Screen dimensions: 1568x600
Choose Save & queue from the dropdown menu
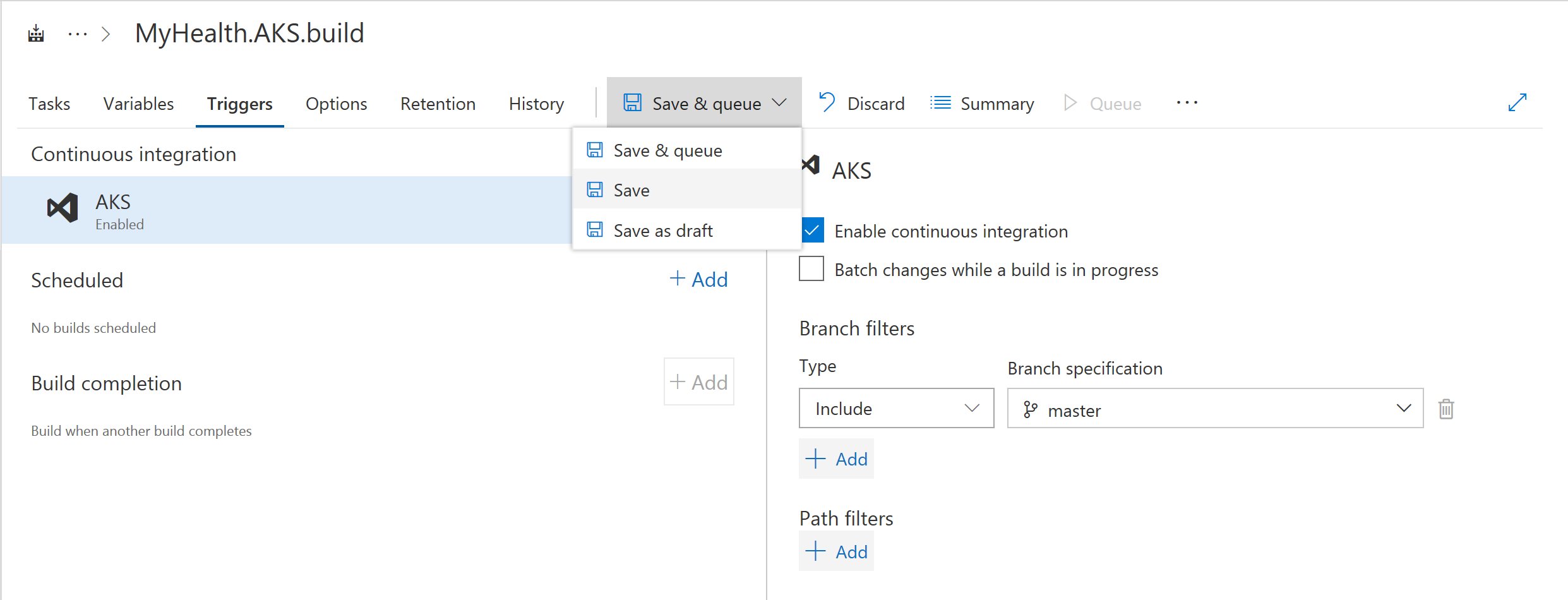click(x=687, y=150)
